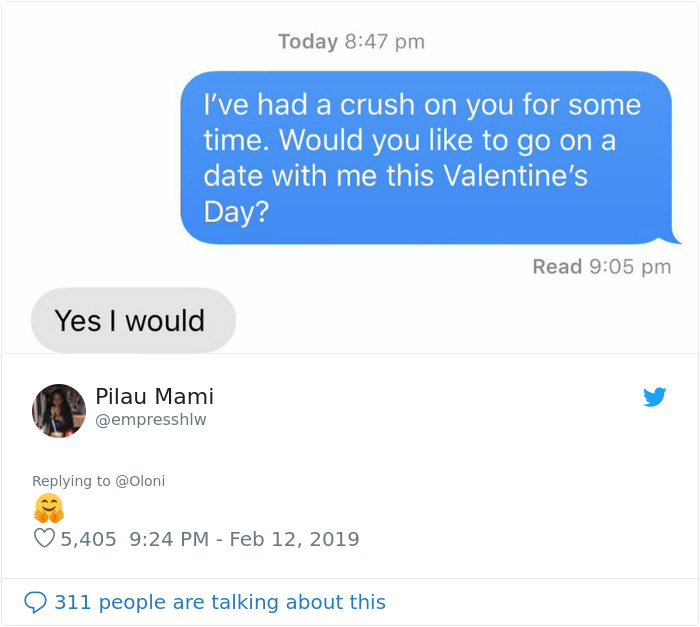Click the speech bubble conversation icon
This screenshot has width=700, height=627.
(x=35, y=602)
